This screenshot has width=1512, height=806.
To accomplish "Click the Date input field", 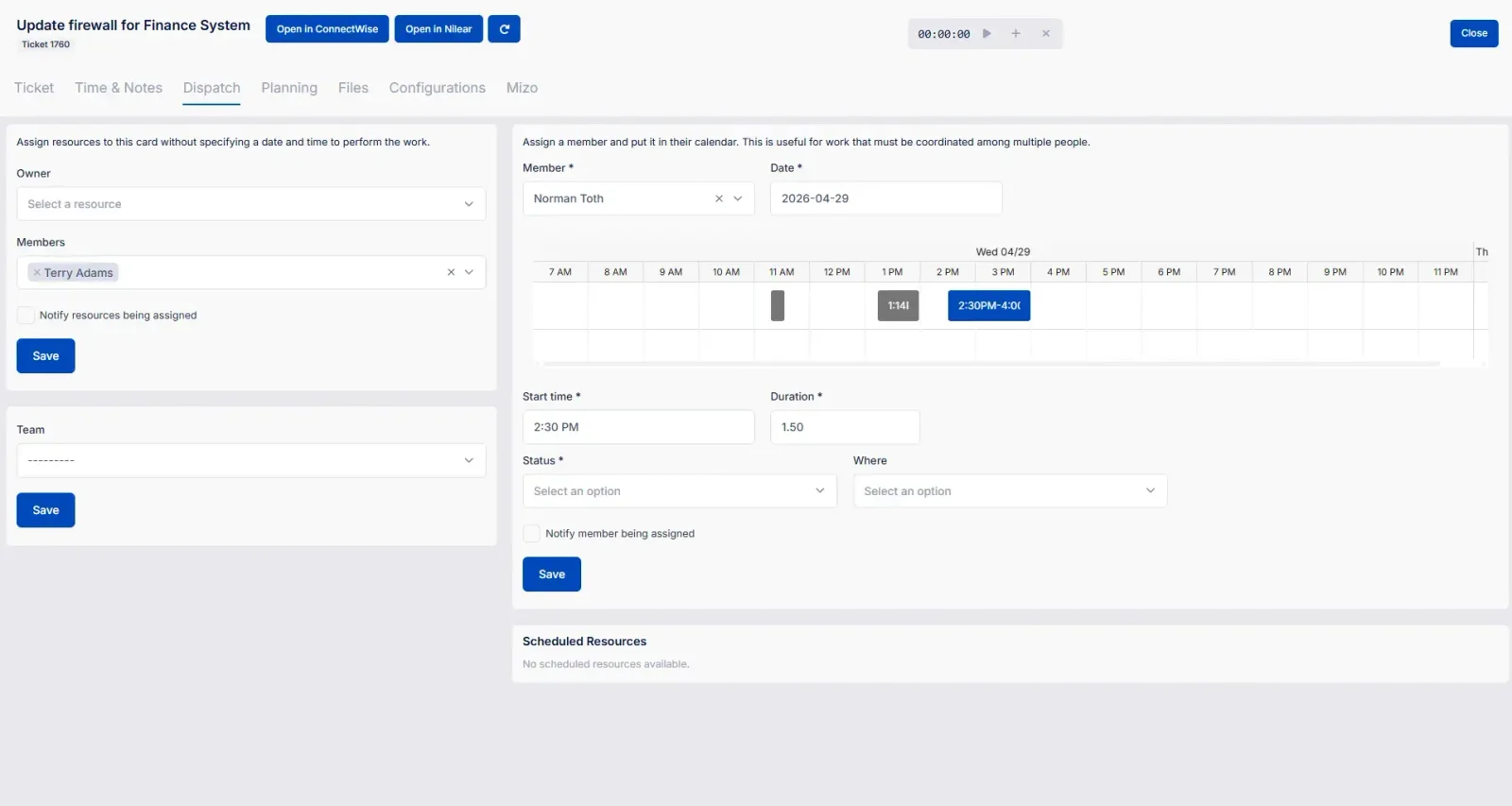I will click(x=886, y=198).
